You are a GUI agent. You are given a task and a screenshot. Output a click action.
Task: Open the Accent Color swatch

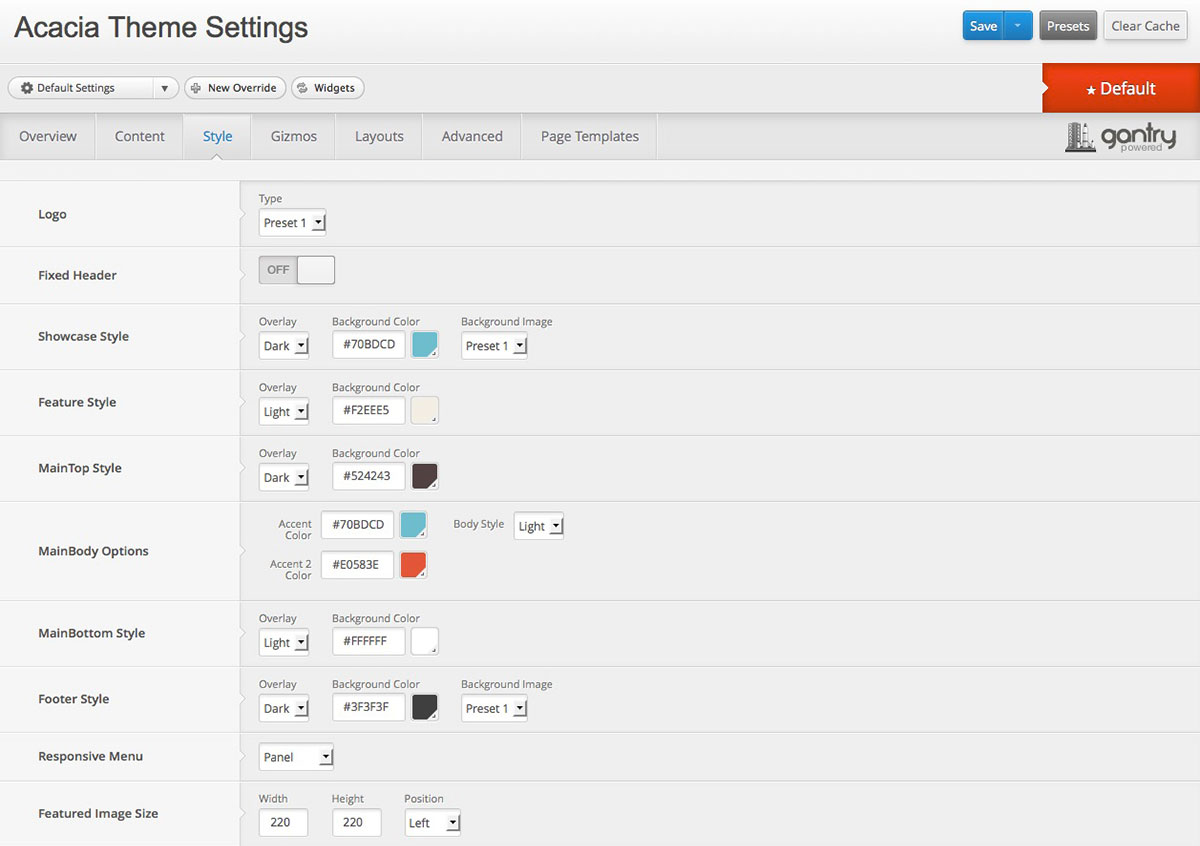pos(414,525)
